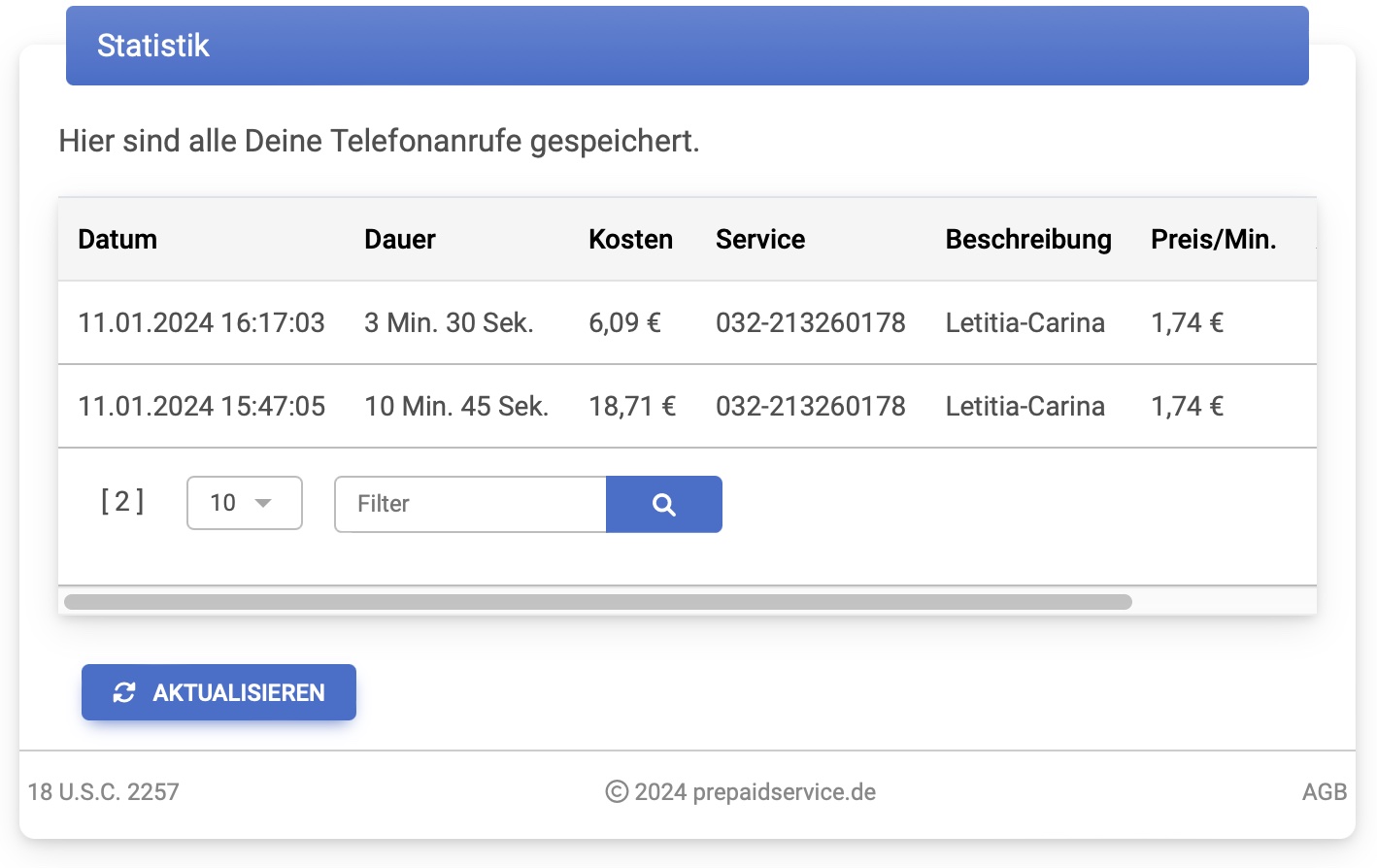Focus the Filter text field
This screenshot has width=1377, height=868.
(x=470, y=504)
